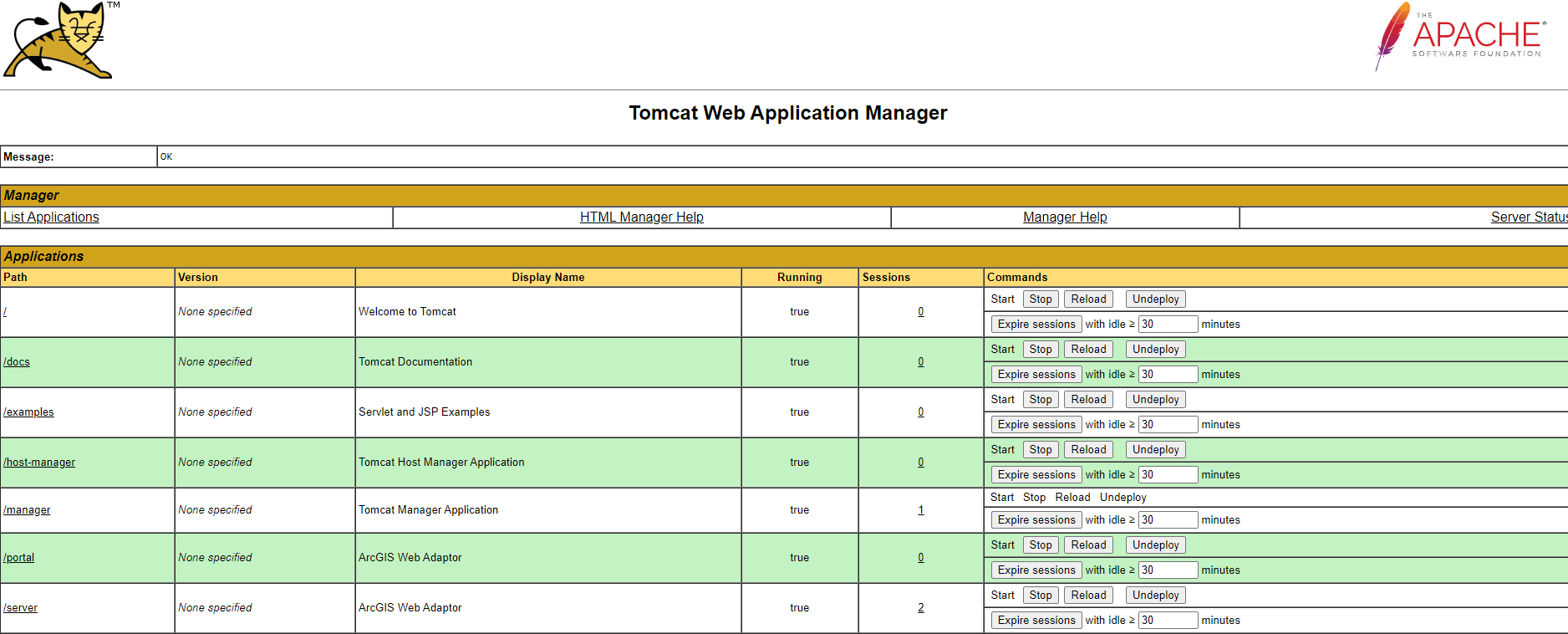This screenshot has height=634, width=1568.
Task: Click idle minutes field for /portal row
Action: pyautogui.click(x=1168, y=570)
